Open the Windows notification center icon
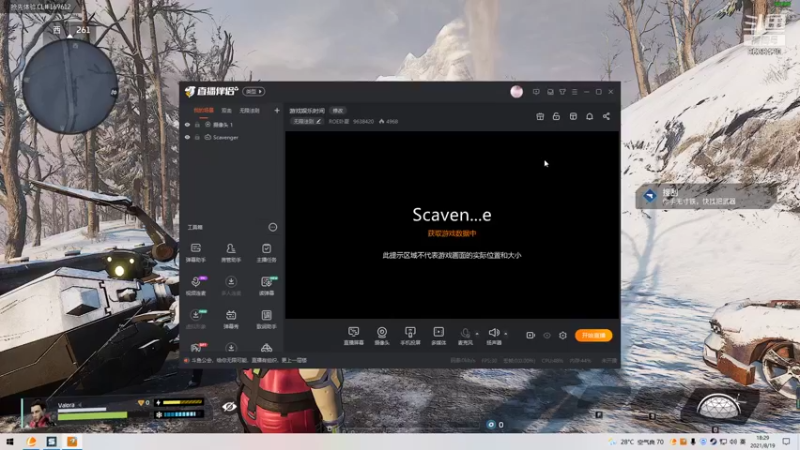800x450 pixels. (786, 441)
